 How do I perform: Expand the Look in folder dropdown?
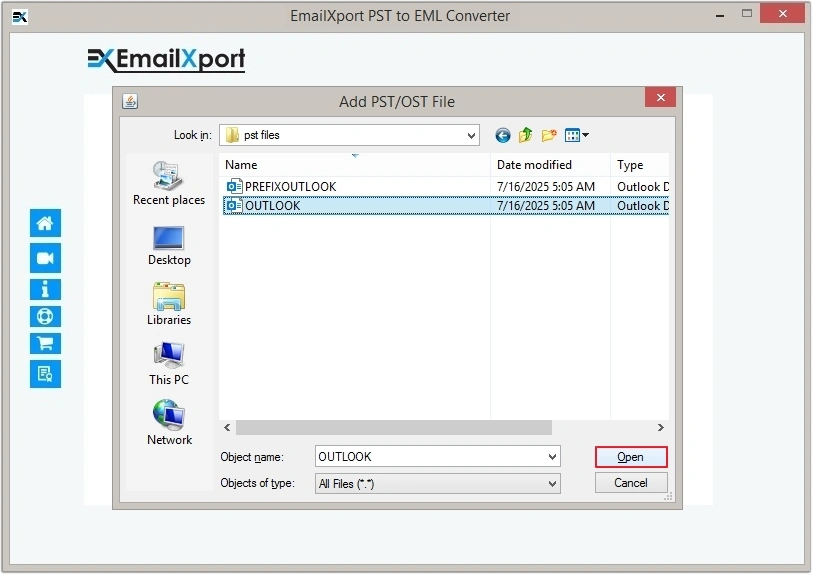coord(470,136)
